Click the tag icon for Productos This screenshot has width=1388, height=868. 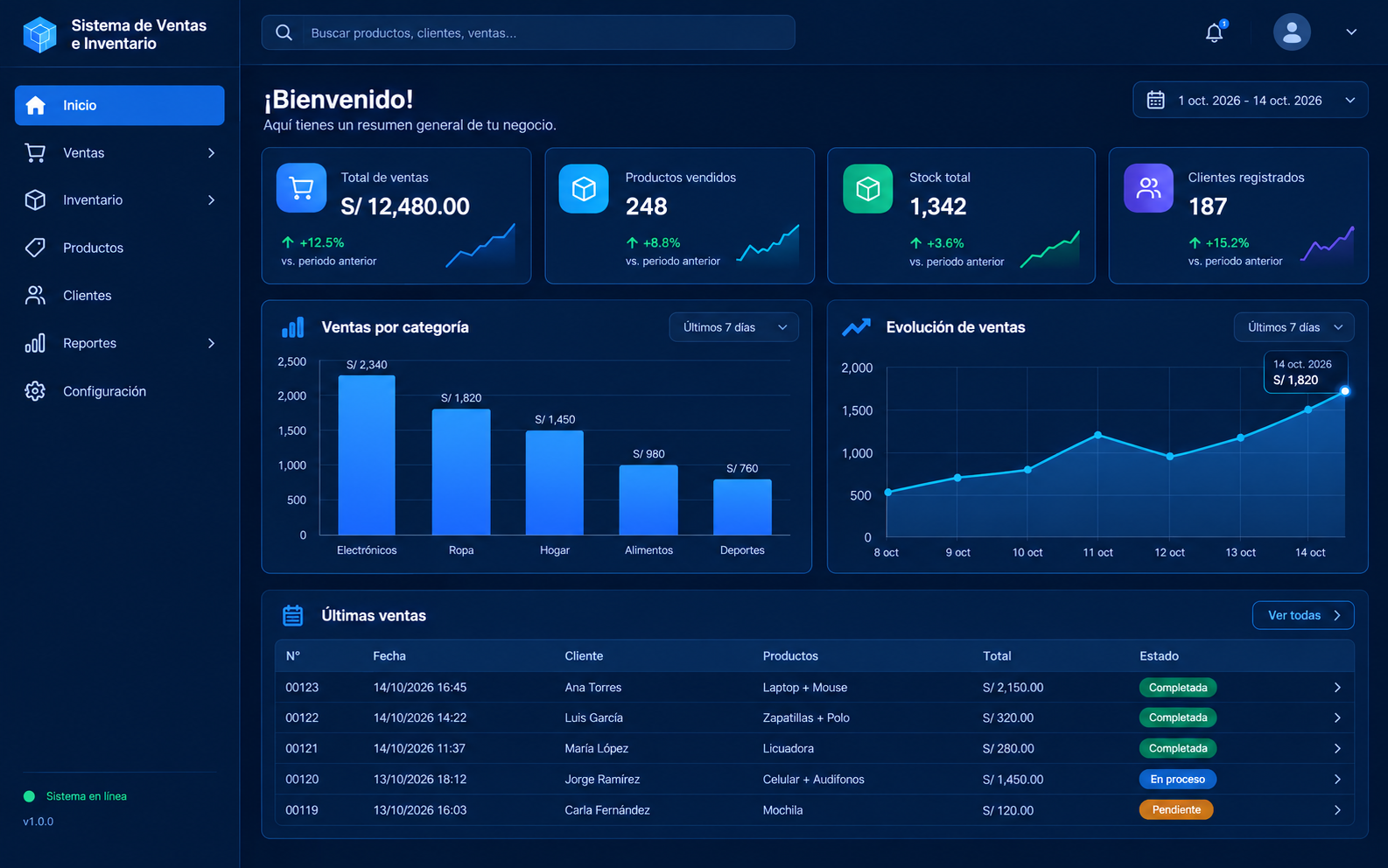[x=35, y=248]
